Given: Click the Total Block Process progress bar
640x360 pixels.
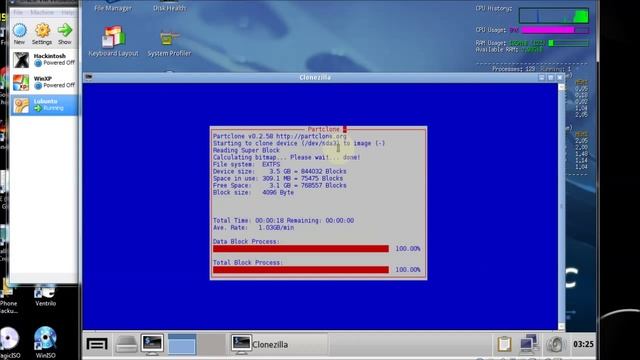Looking at the screenshot, I should click(301, 270).
